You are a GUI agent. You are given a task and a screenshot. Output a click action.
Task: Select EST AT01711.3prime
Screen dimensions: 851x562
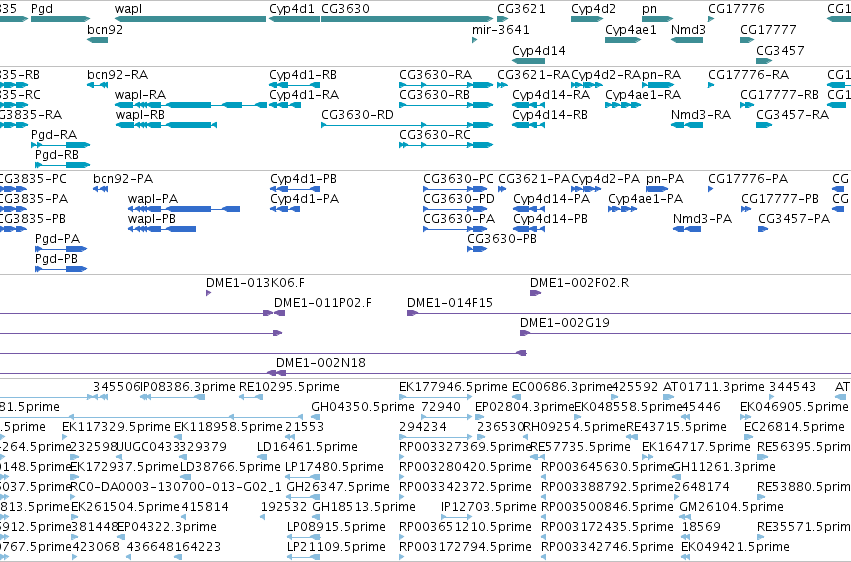click(714, 387)
